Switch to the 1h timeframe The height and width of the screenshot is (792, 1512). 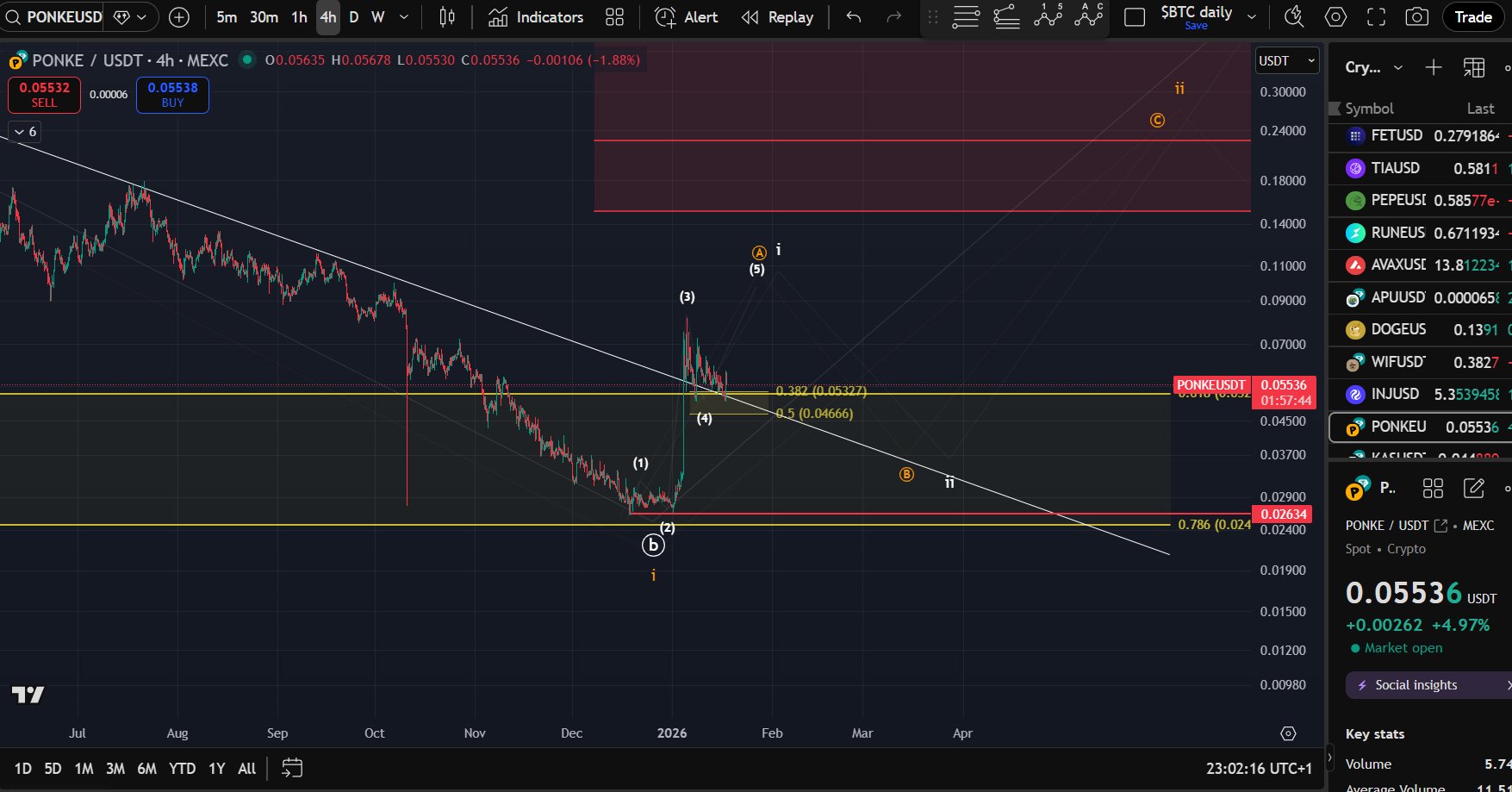click(299, 17)
